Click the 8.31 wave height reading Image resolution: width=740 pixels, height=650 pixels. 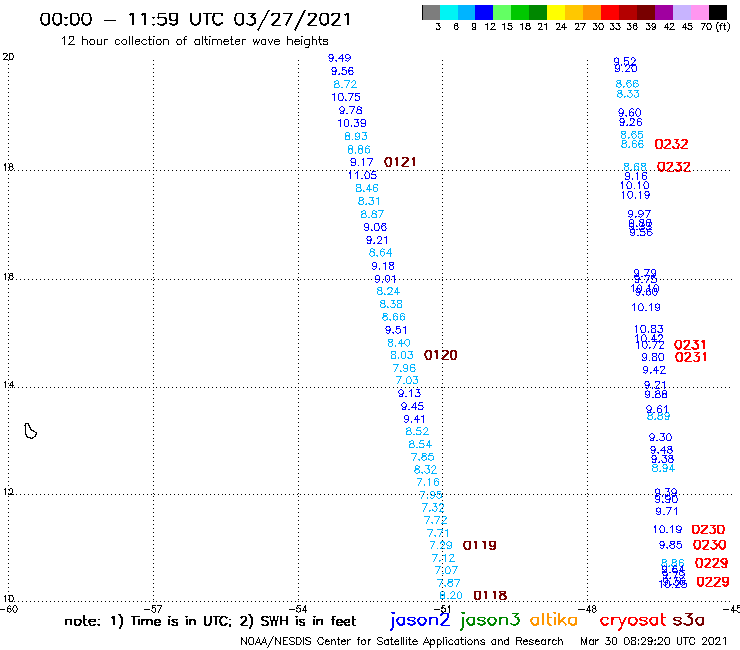pos(369,201)
